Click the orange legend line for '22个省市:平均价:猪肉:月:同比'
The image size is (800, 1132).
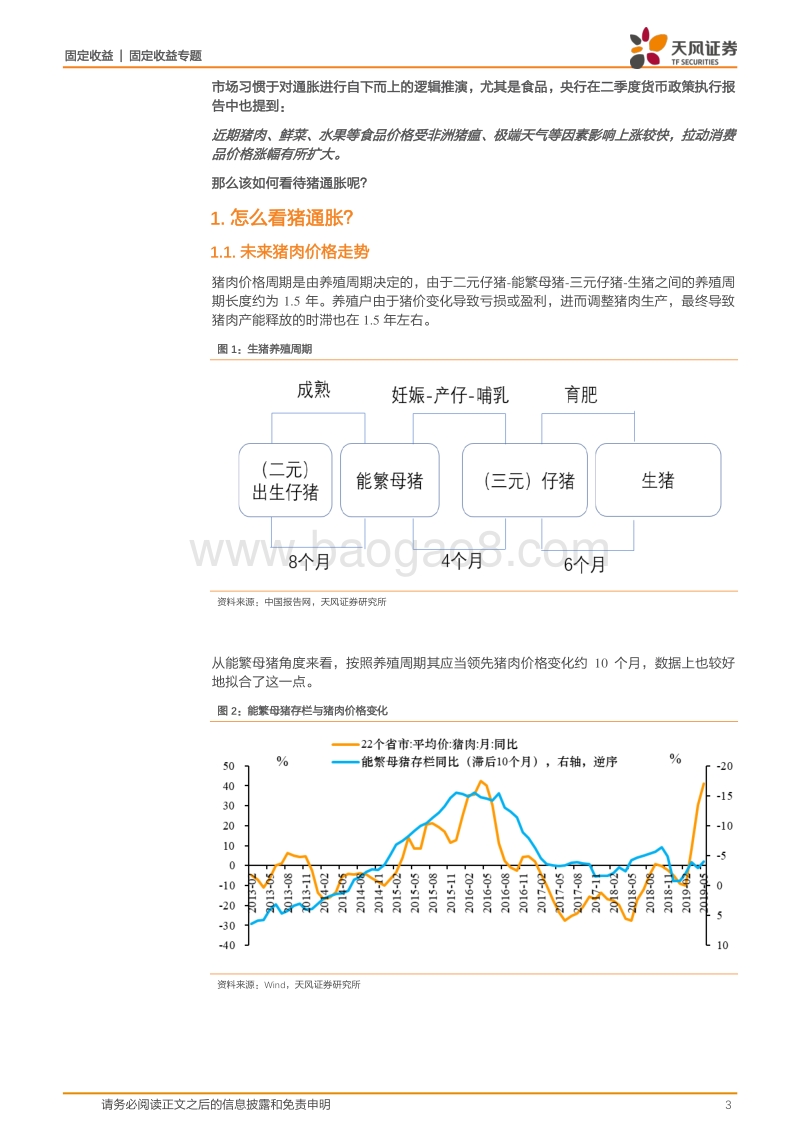(x=345, y=744)
